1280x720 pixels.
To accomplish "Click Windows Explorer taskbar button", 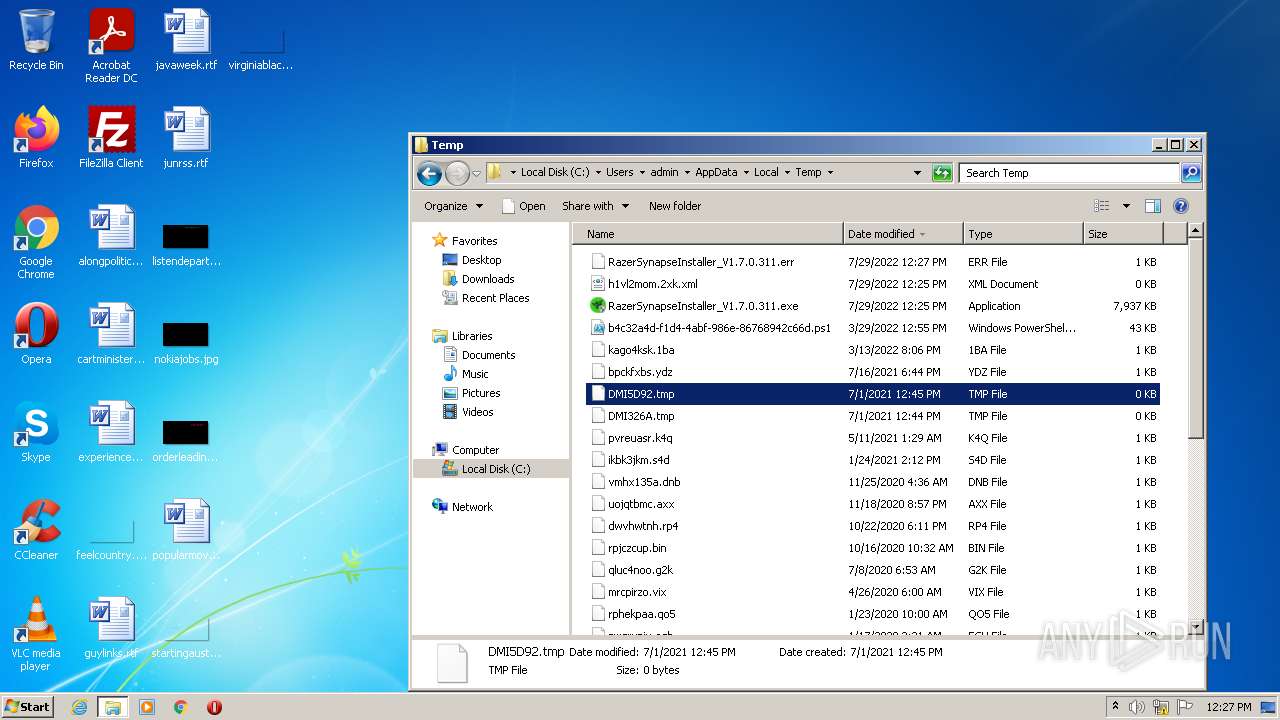I will point(112,707).
